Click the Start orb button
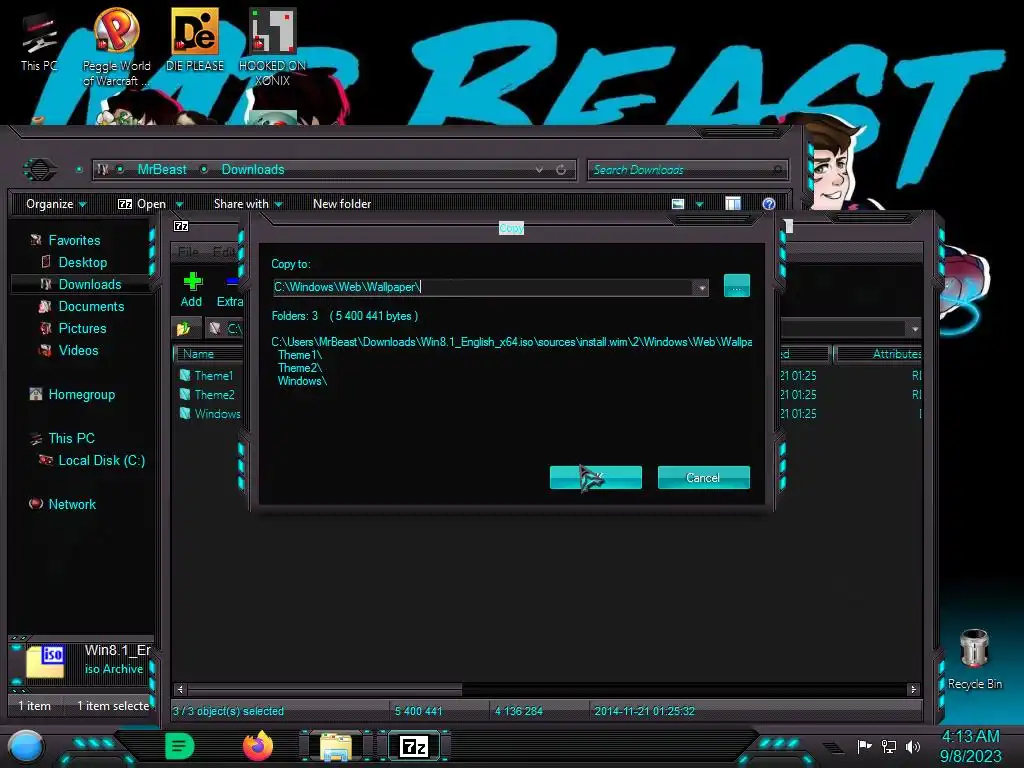Image resolution: width=1024 pixels, height=768 pixels. (27, 746)
